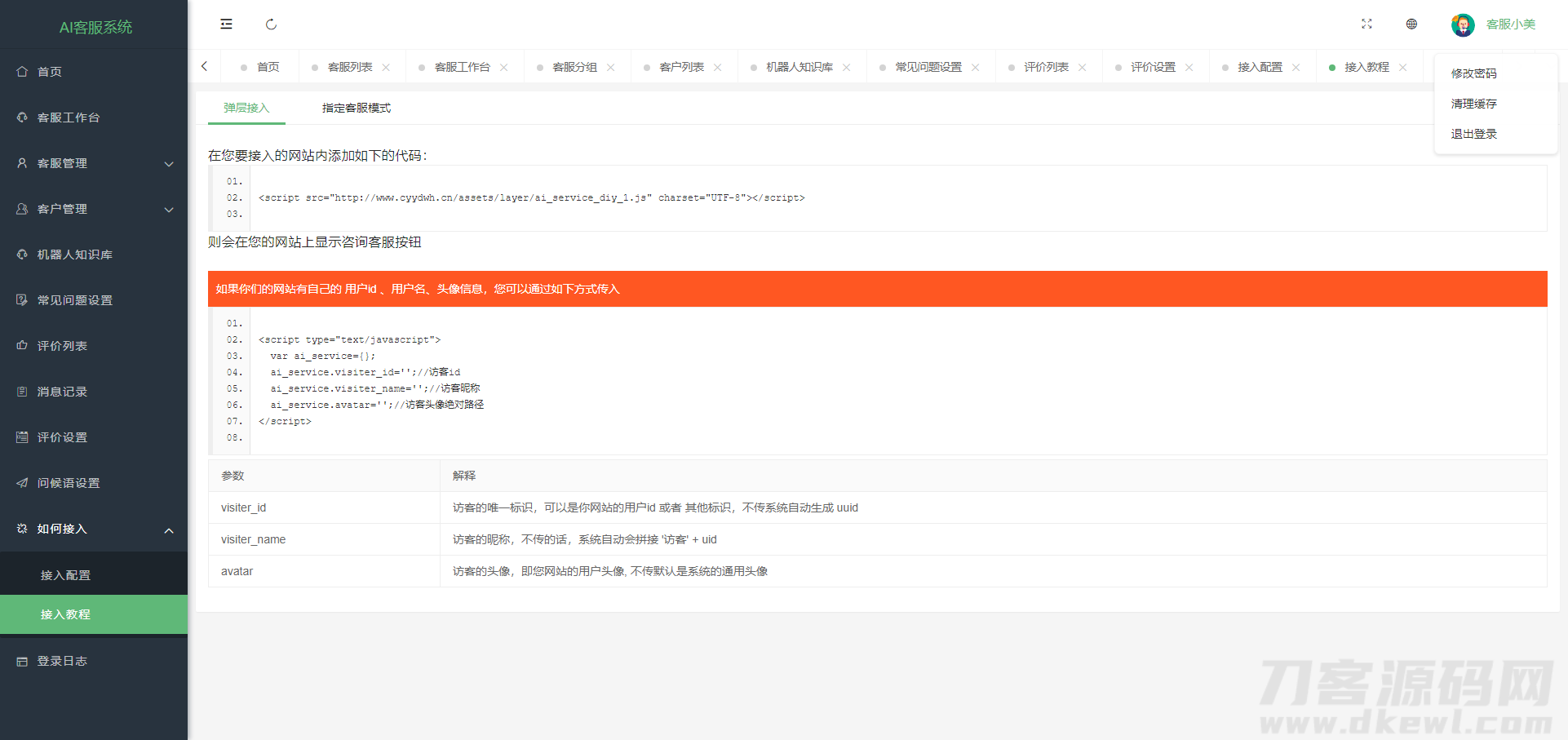The height and width of the screenshot is (740, 1568).
Task: Switch to the 指定客服模式 tab
Action: pyautogui.click(x=356, y=107)
